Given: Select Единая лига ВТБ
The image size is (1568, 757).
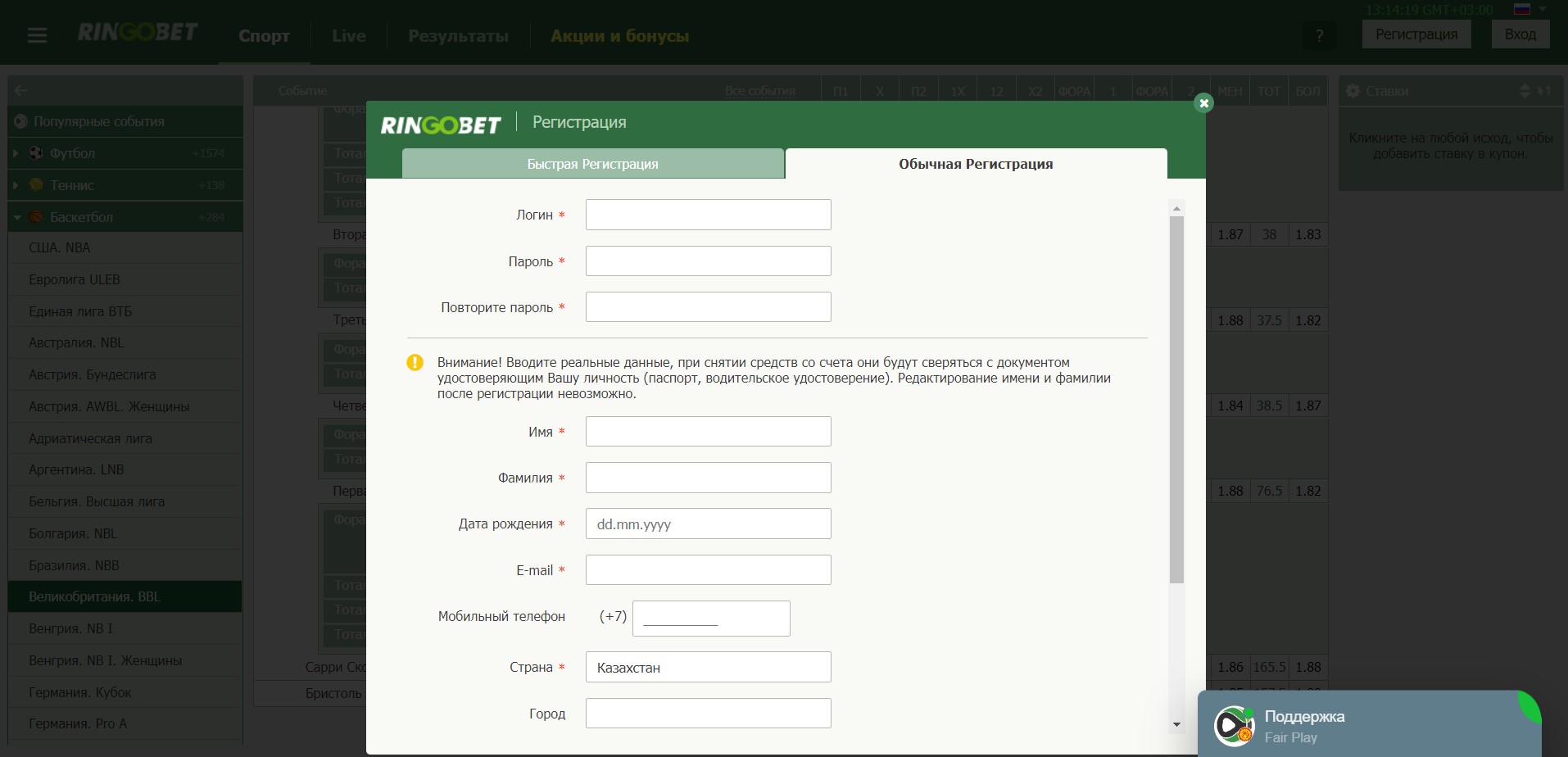Looking at the screenshot, I should [125, 311].
